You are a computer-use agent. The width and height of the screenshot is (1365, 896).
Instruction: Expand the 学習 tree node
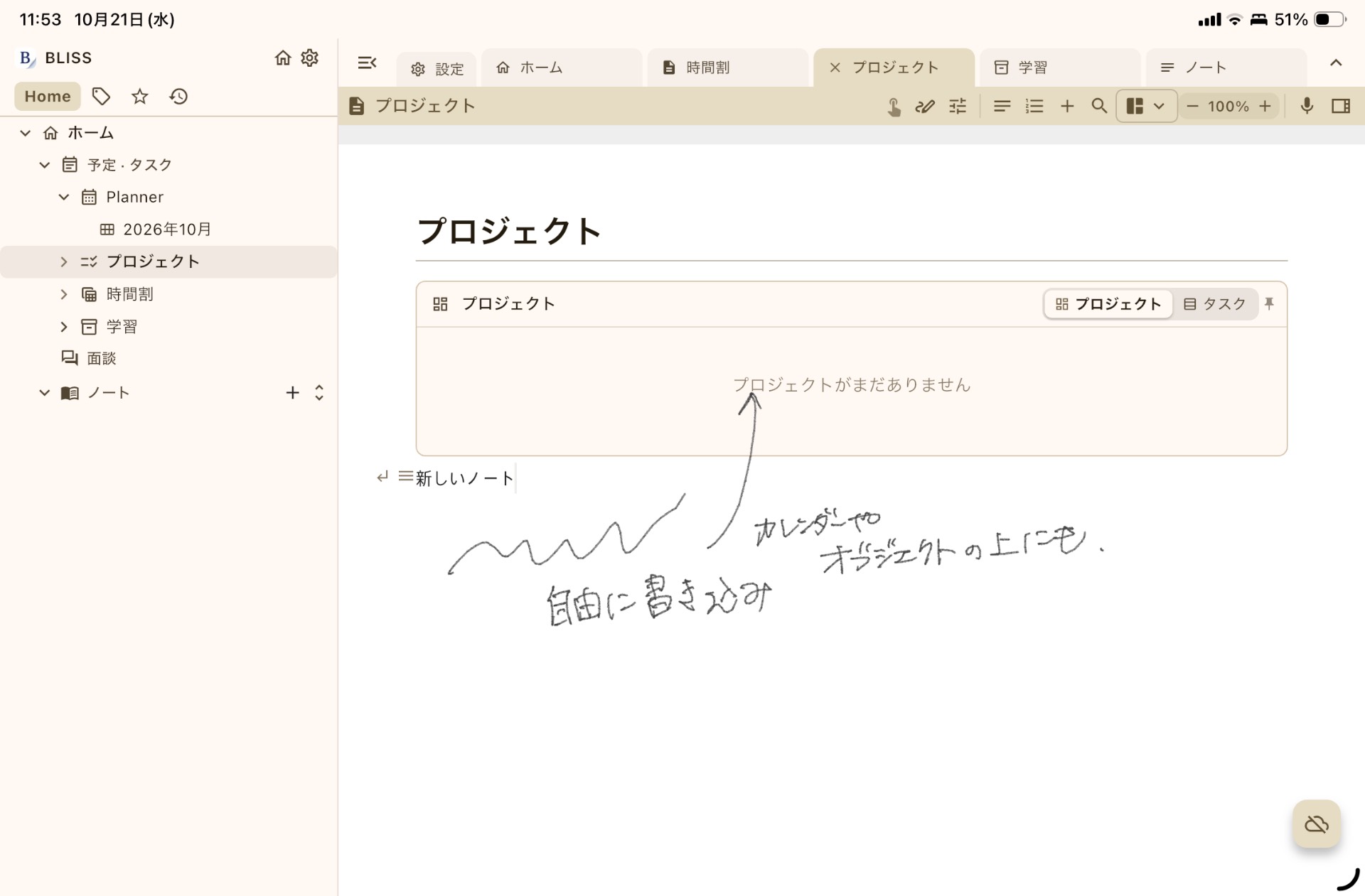click(x=64, y=327)
